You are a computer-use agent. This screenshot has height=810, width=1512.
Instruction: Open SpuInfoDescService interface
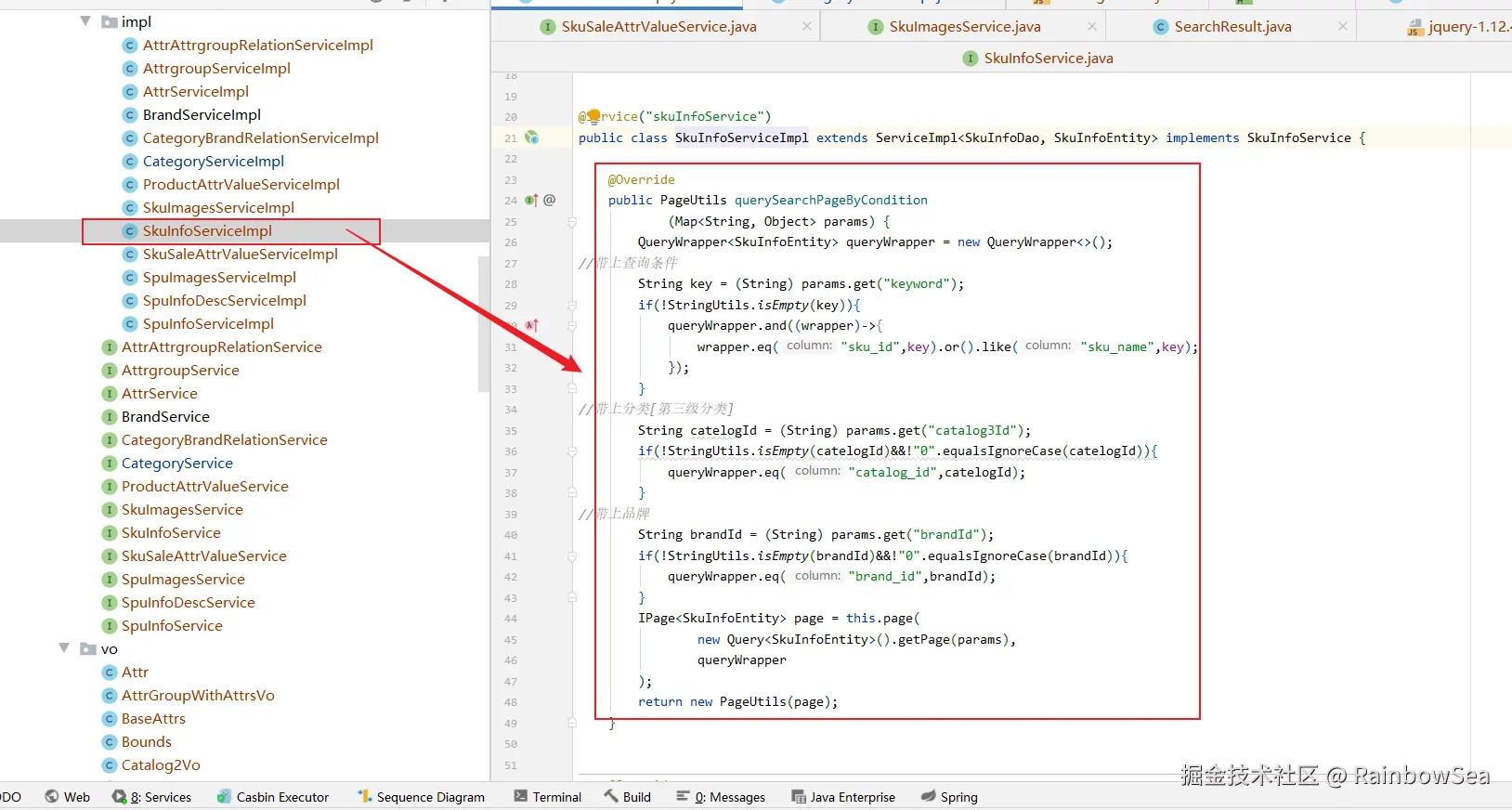pos(188,602)
